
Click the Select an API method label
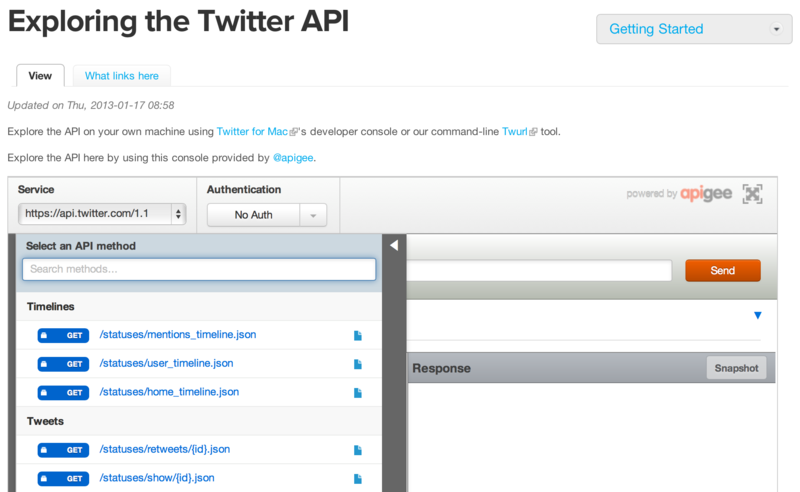81,246
